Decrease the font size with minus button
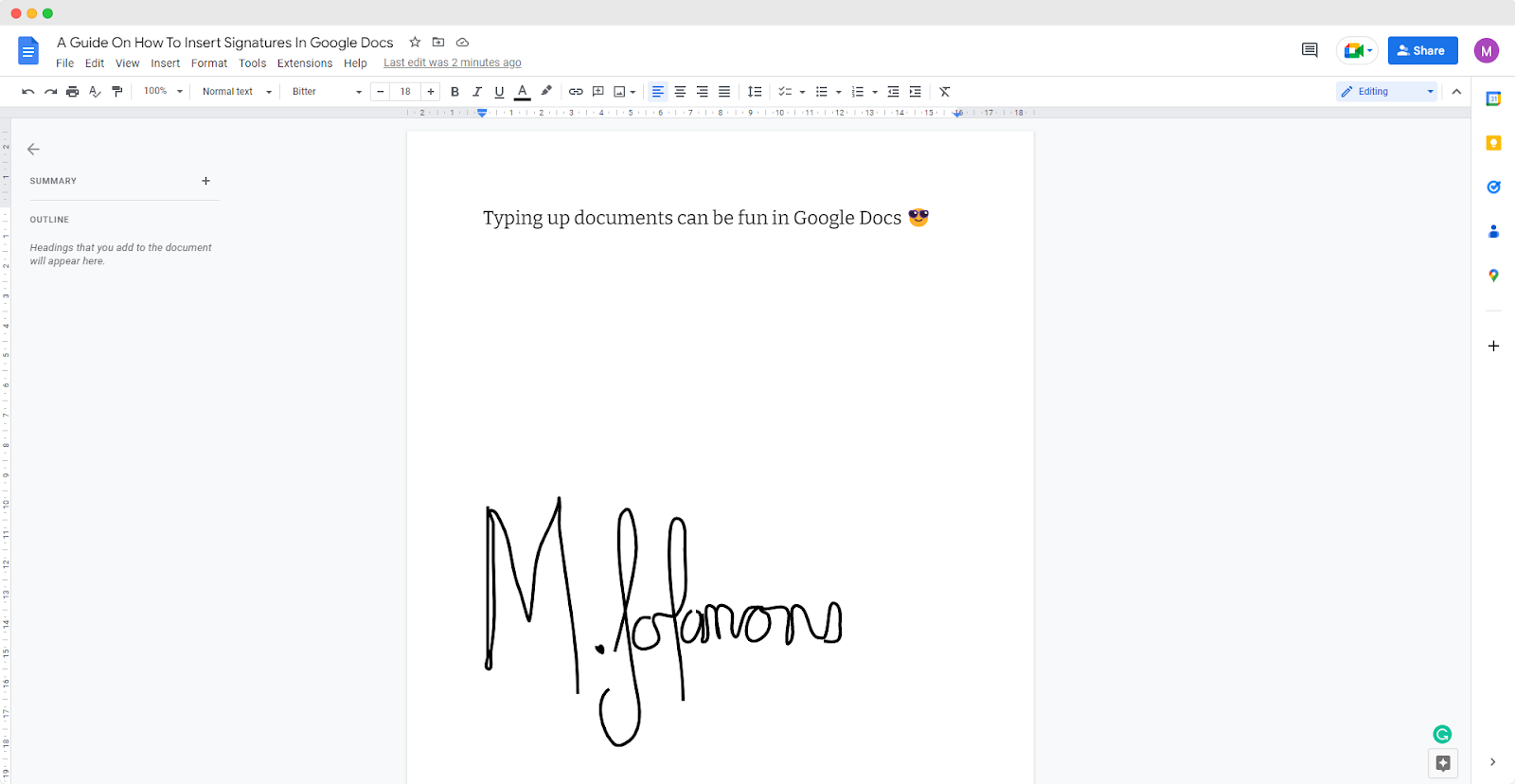 (x=381, y=92)
